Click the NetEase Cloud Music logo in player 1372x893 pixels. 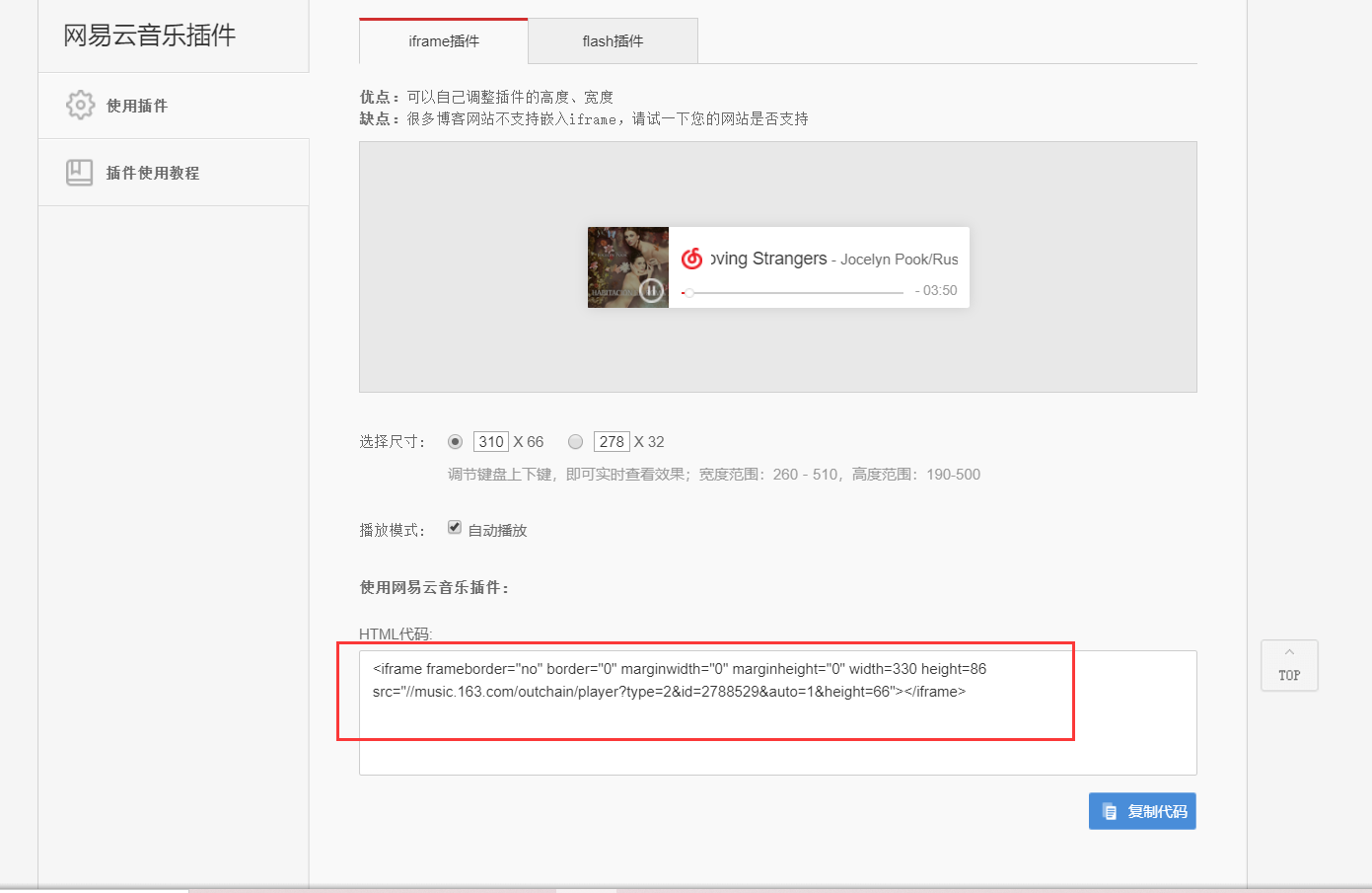692,259
